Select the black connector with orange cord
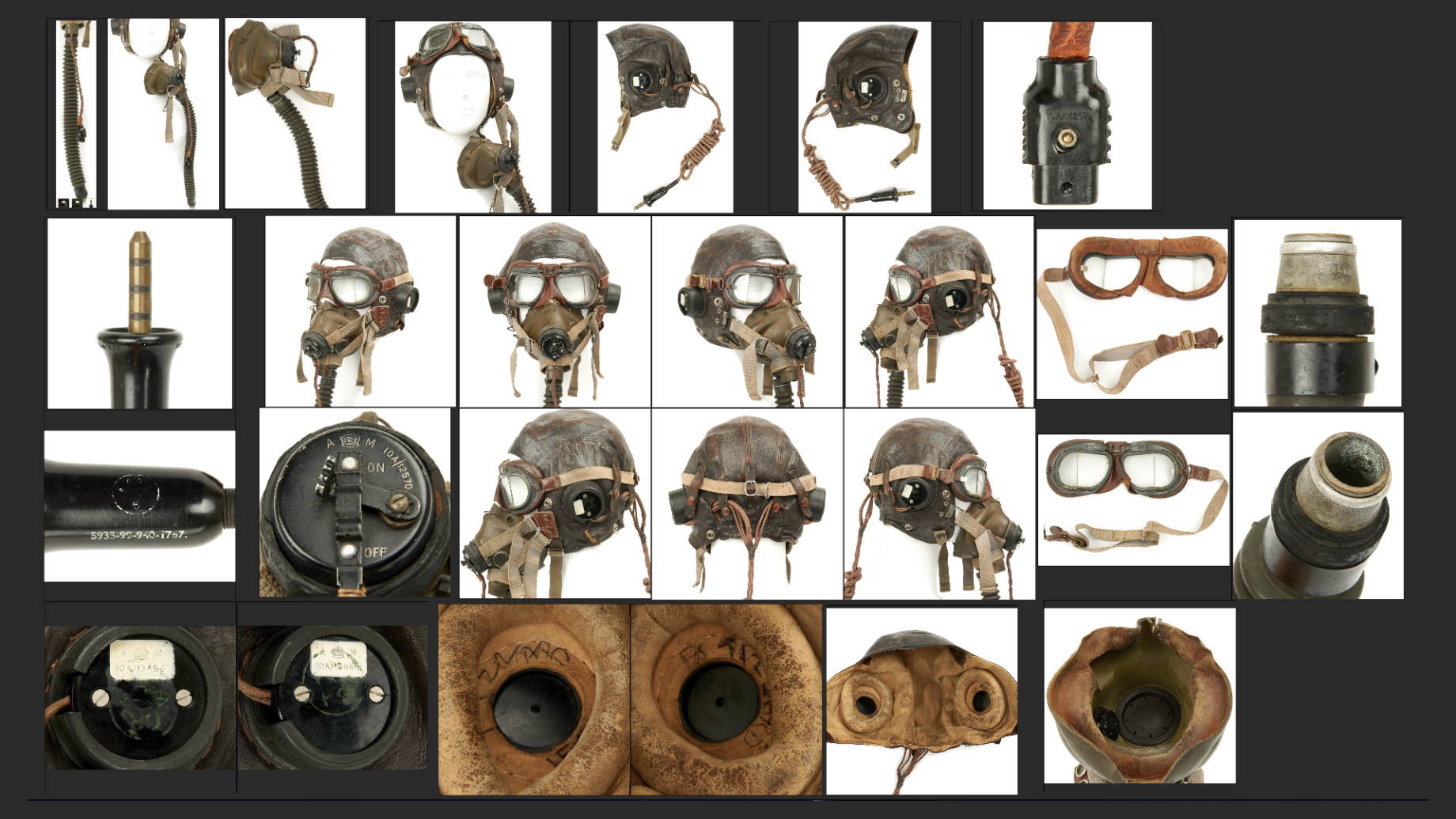 [x=1067, y=116]
